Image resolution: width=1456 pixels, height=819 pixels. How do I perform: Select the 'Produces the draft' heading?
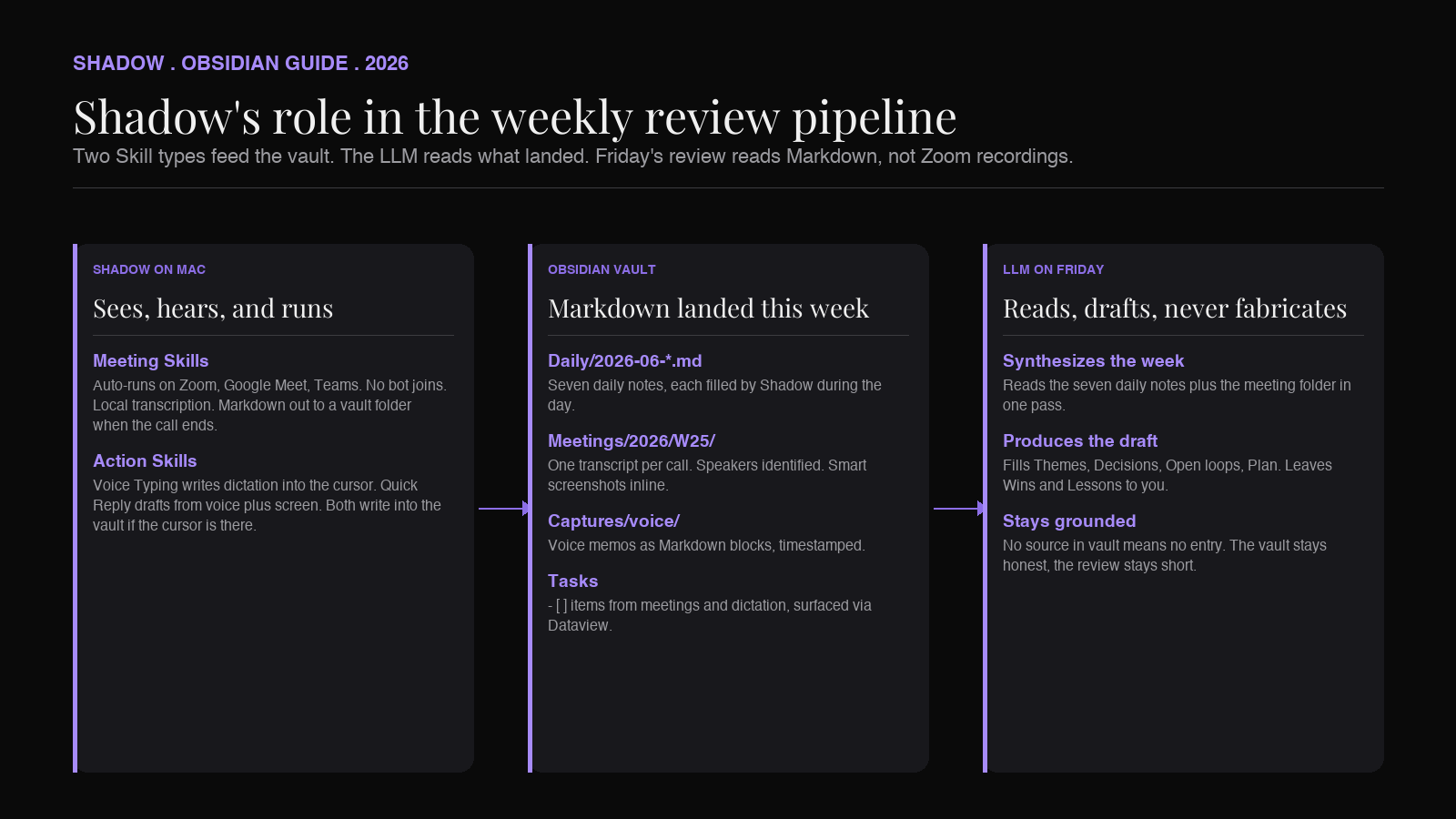coord(1080,441)
